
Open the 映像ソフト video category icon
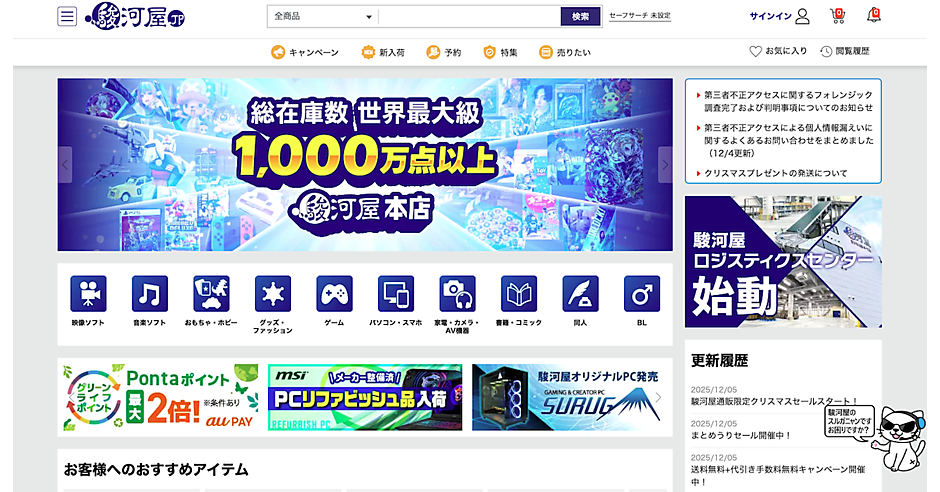click(x=88, y=294)
